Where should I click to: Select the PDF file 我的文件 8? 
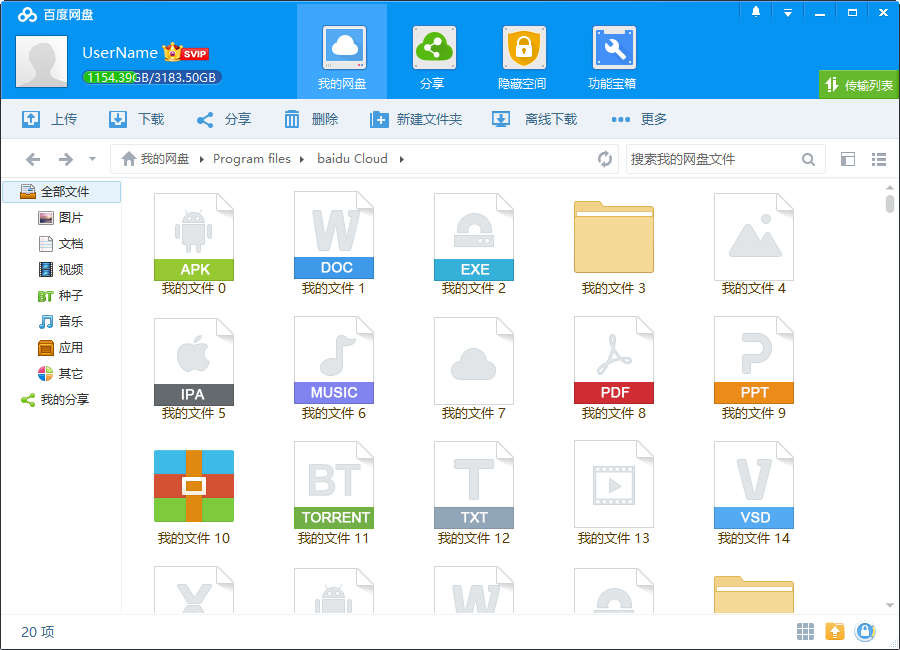pos(614,369)
